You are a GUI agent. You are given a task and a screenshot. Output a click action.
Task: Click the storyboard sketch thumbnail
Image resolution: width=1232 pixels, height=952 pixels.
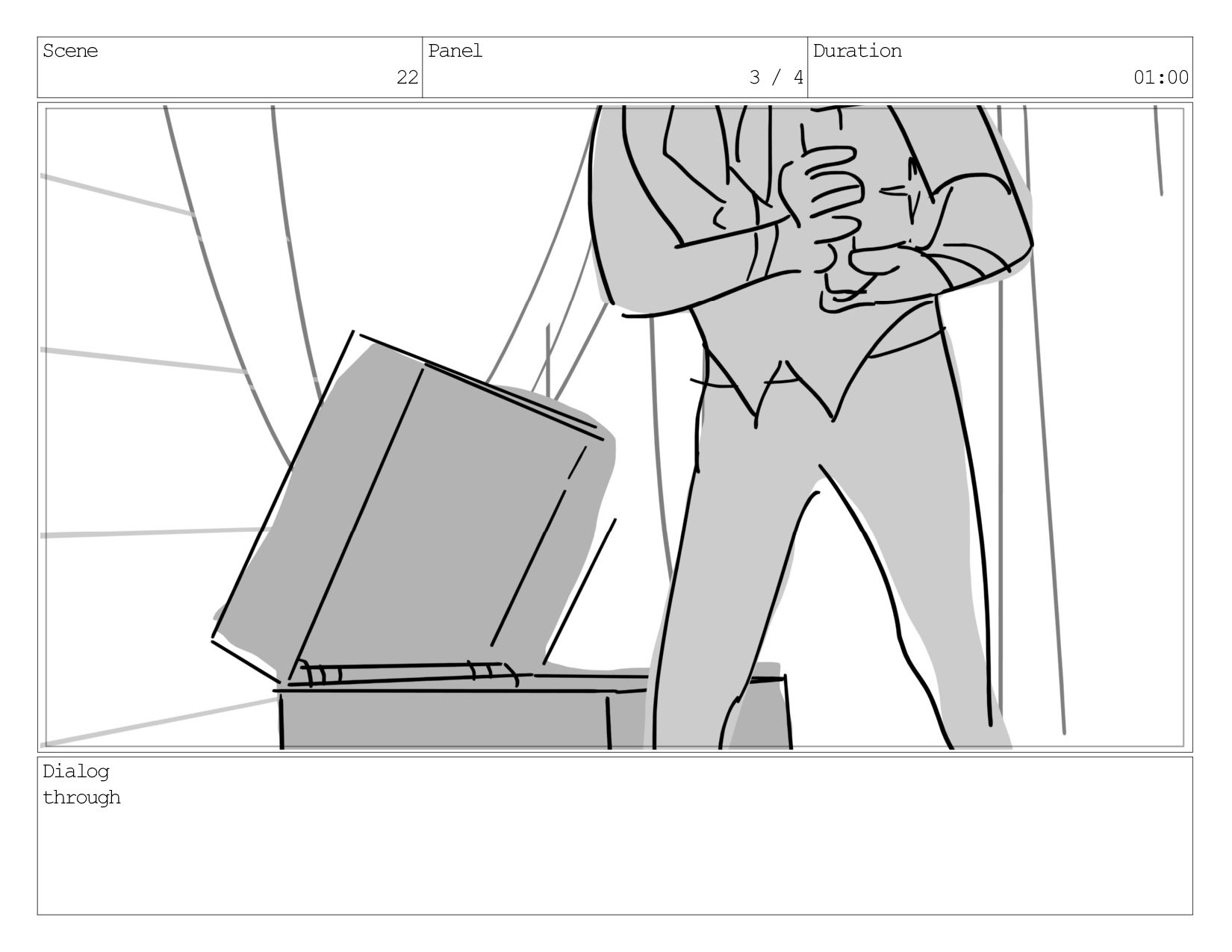[x=615, y=427]
